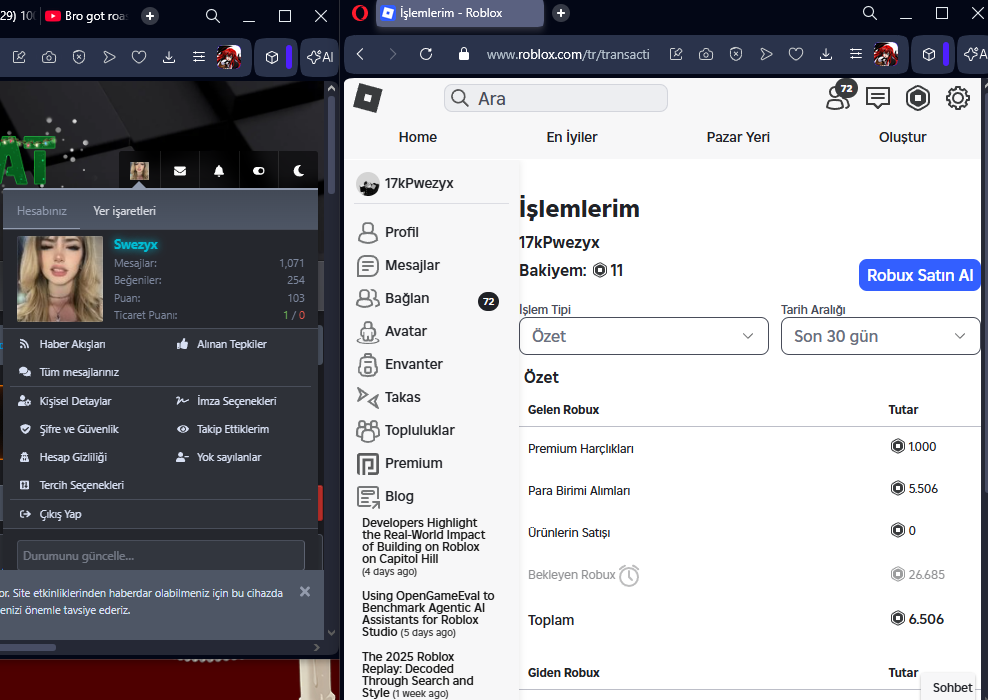Switch to Hesabınız tab in forum menu
988x700 pixels.
(42, 211)
